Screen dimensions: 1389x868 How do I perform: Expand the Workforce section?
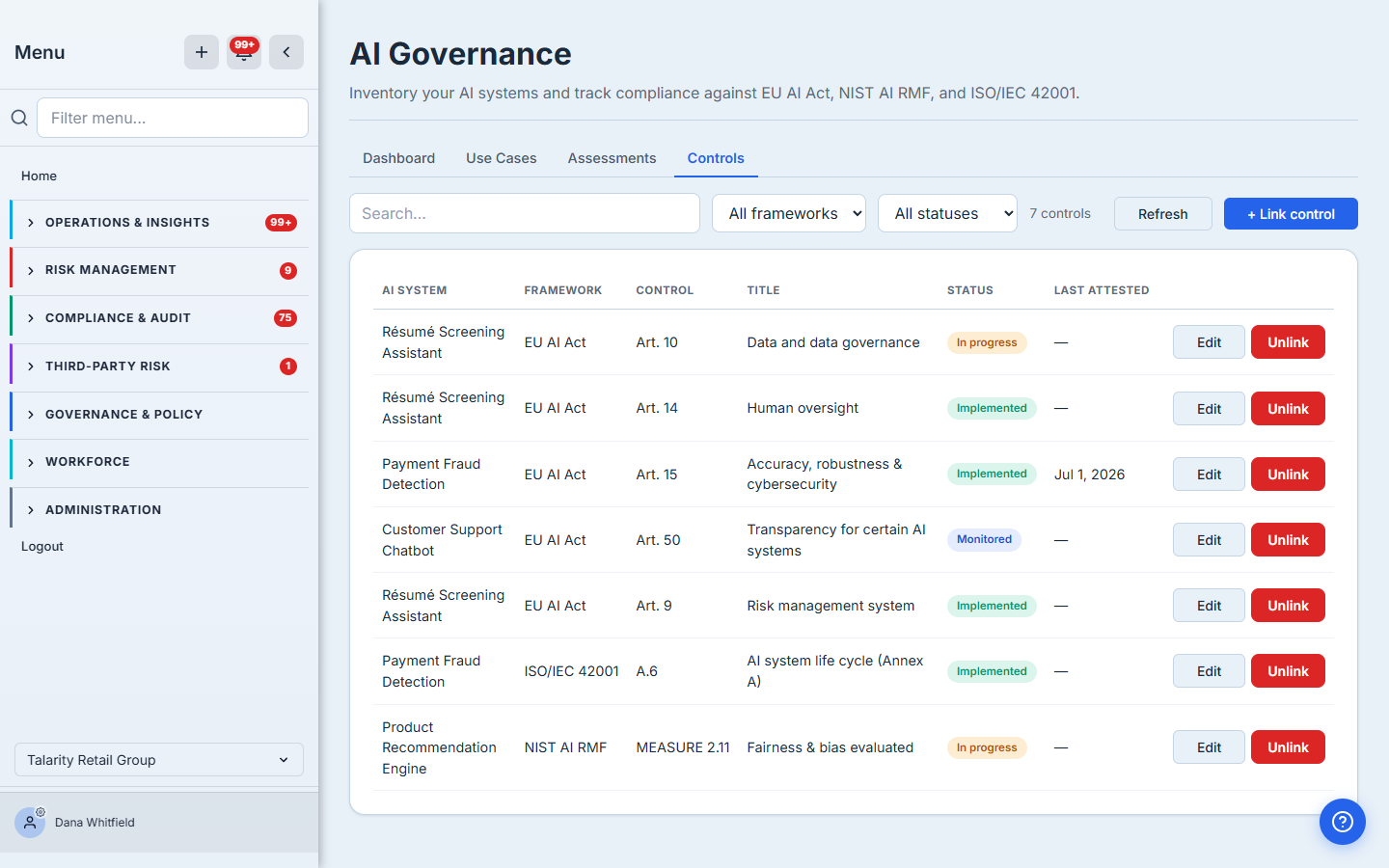point(159,462)
